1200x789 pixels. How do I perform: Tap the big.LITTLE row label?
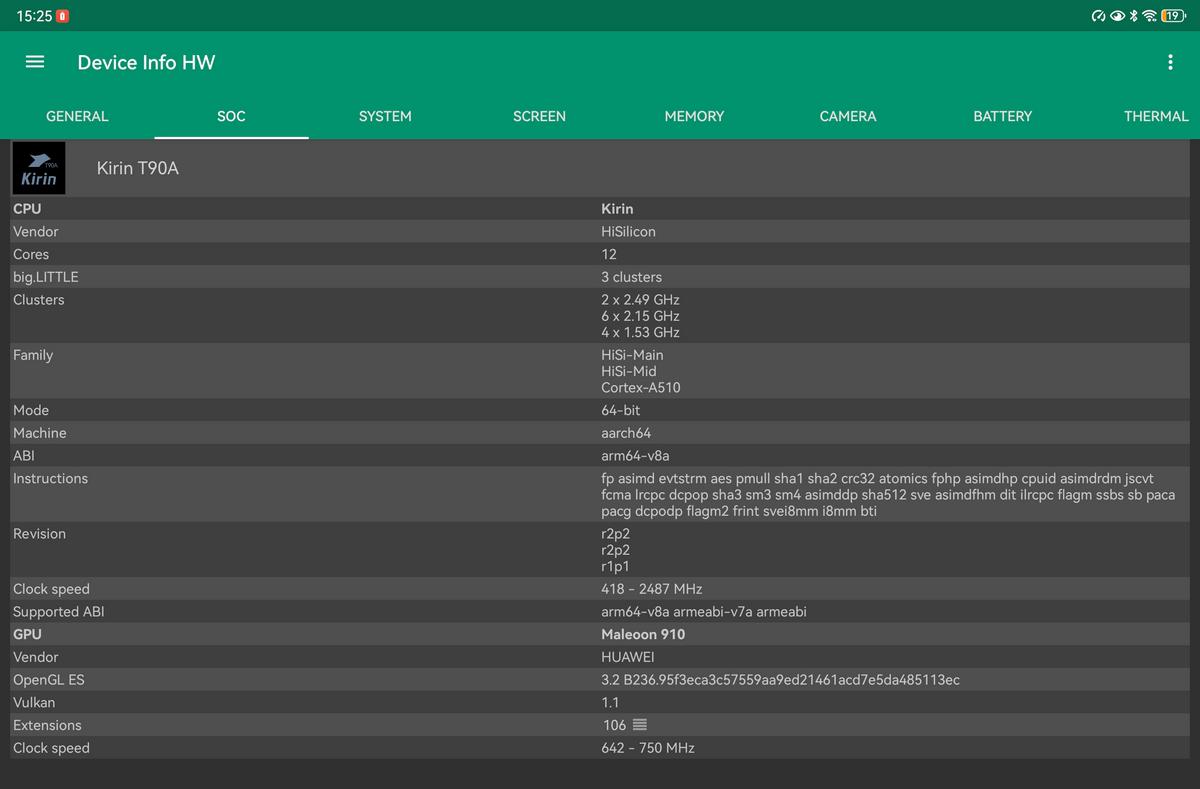point(45,277)
